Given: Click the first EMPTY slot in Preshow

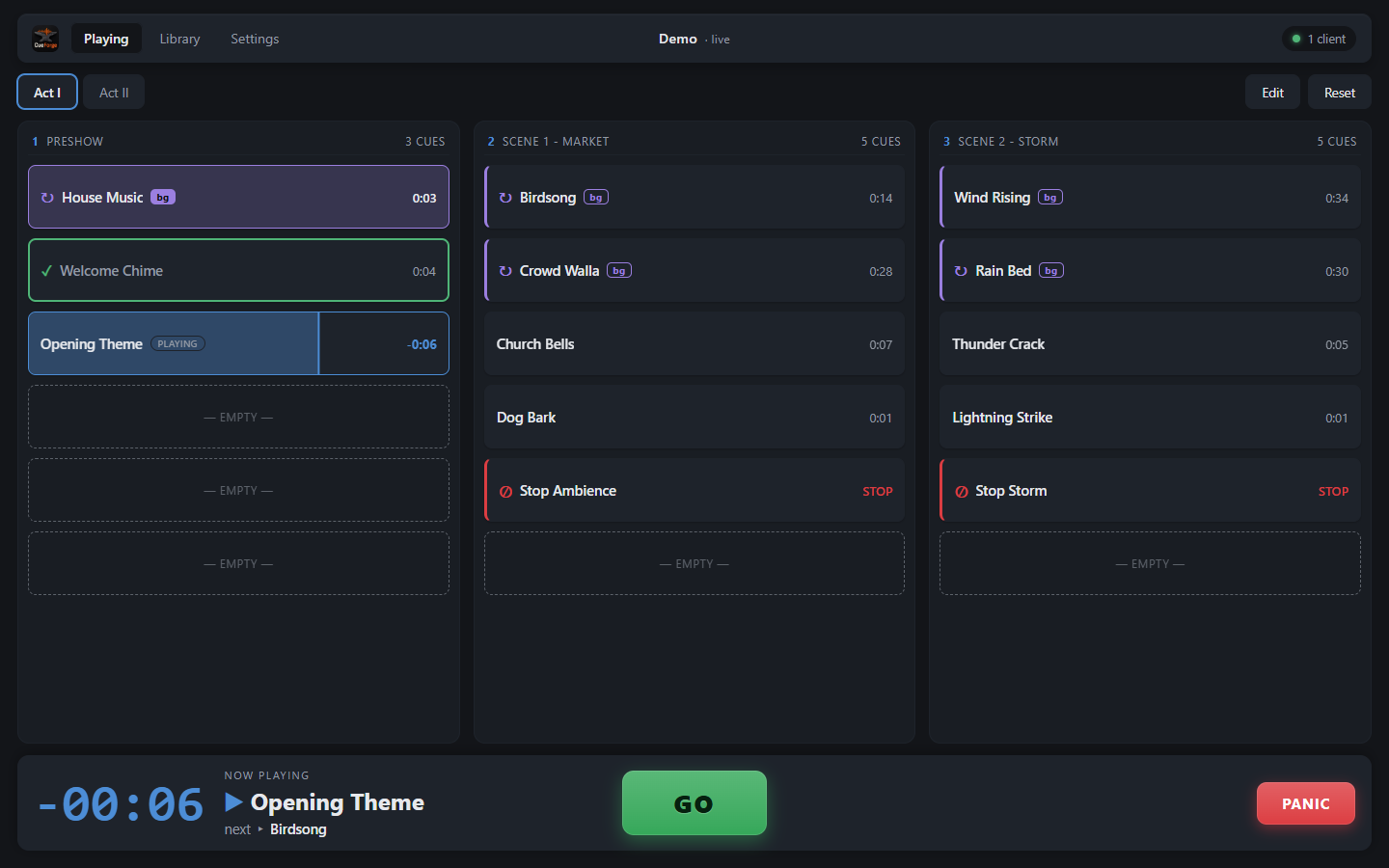Looking at the screenshot, I should pos(238,418).
